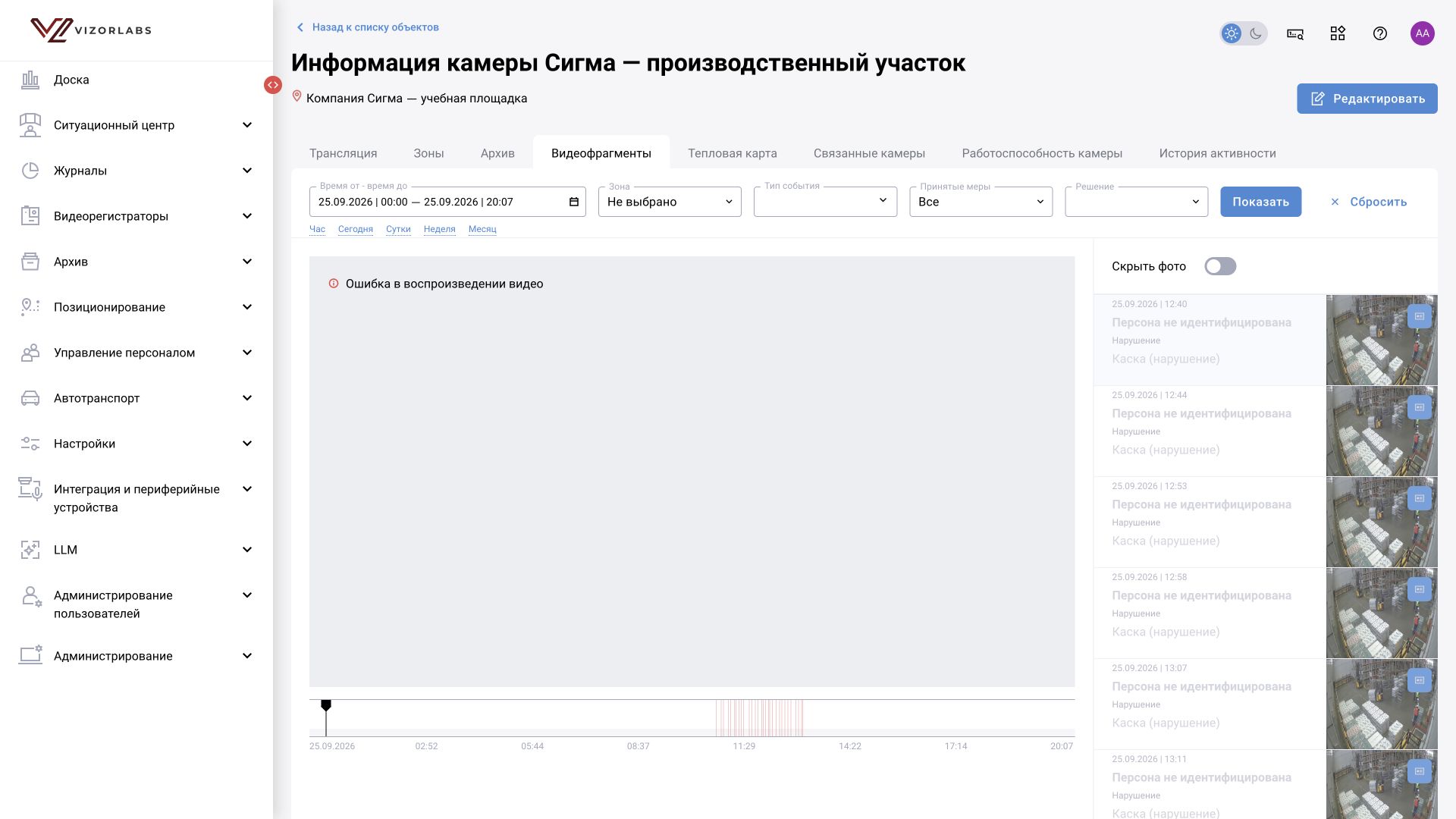Open the widgets grid icon in header
Viewport: 1456px width, 819px height.
tap(1338, 33)
